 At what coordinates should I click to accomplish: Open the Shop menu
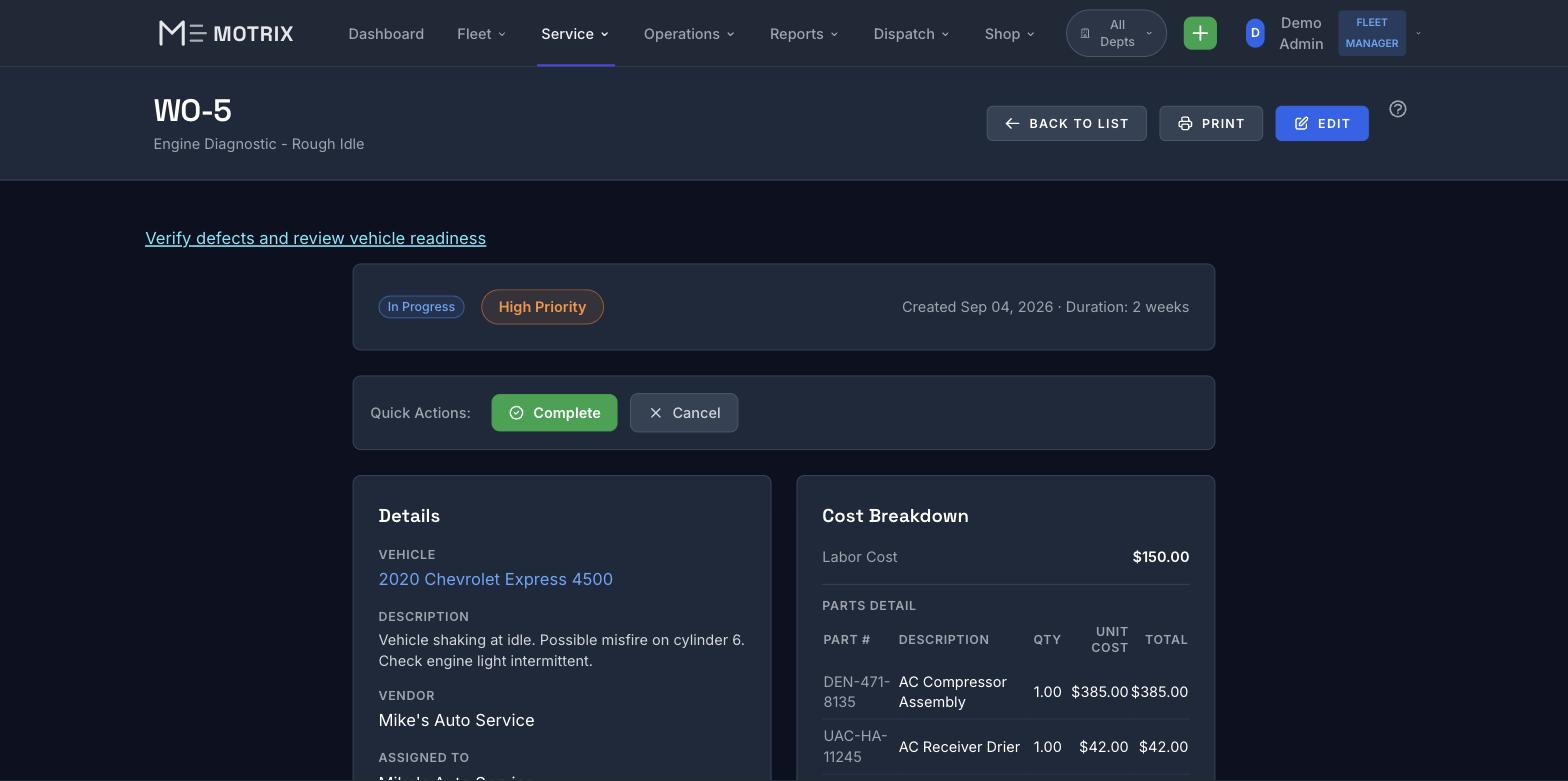coord(1009,33)
